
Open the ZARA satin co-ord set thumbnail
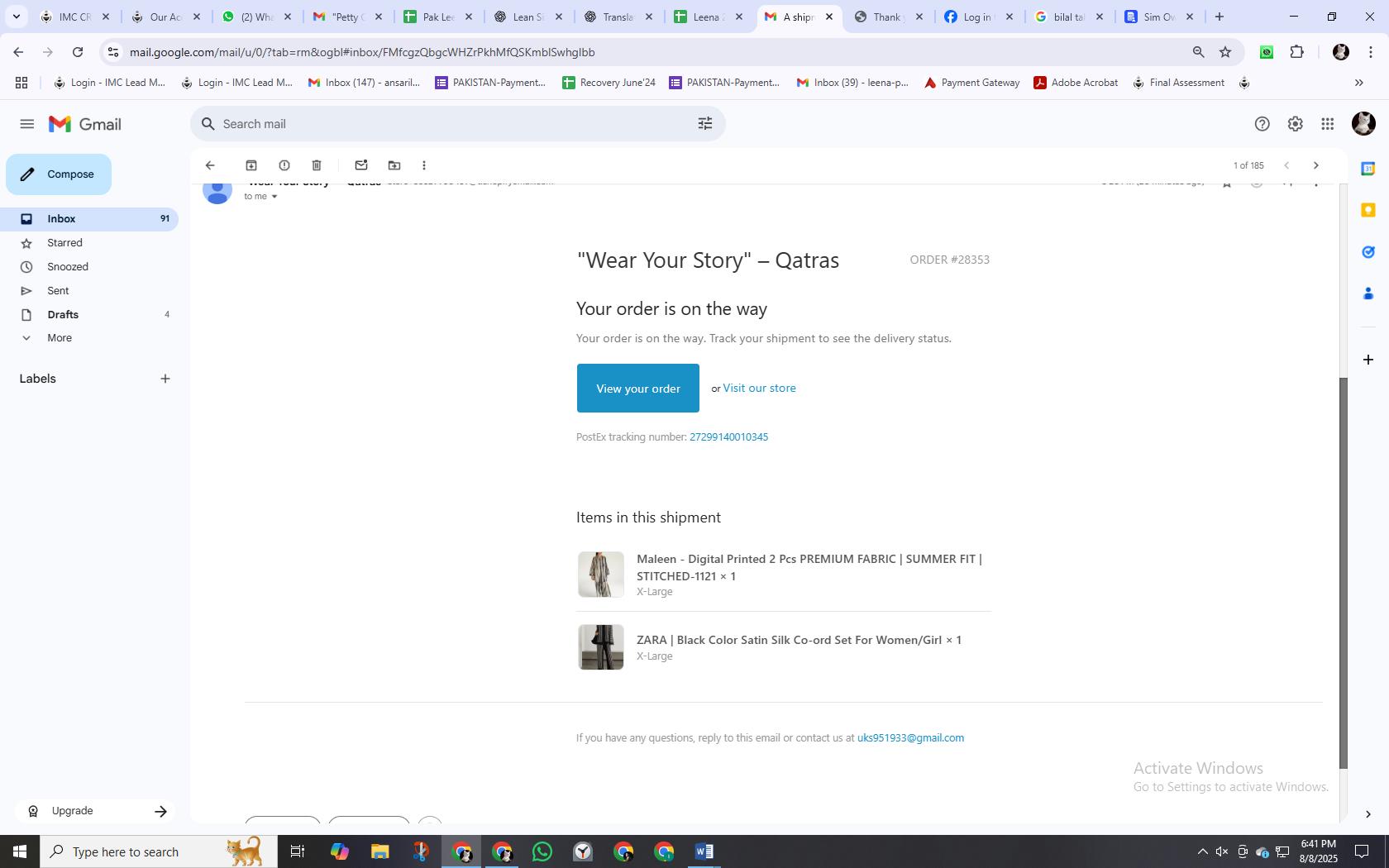tap(600, 647)
